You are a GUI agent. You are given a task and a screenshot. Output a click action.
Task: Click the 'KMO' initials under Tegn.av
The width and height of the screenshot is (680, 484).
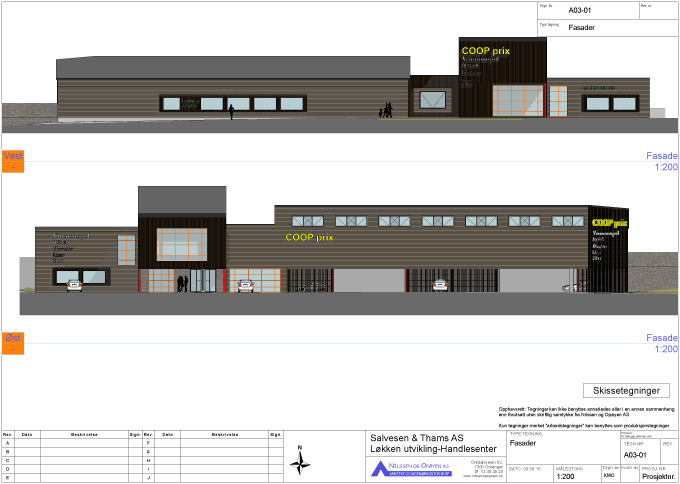609,475
